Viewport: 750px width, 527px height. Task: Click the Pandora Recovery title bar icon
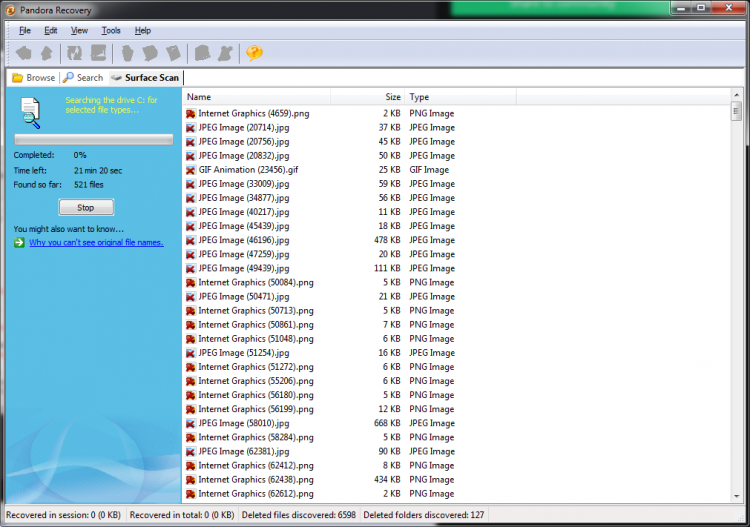(10, 10)
